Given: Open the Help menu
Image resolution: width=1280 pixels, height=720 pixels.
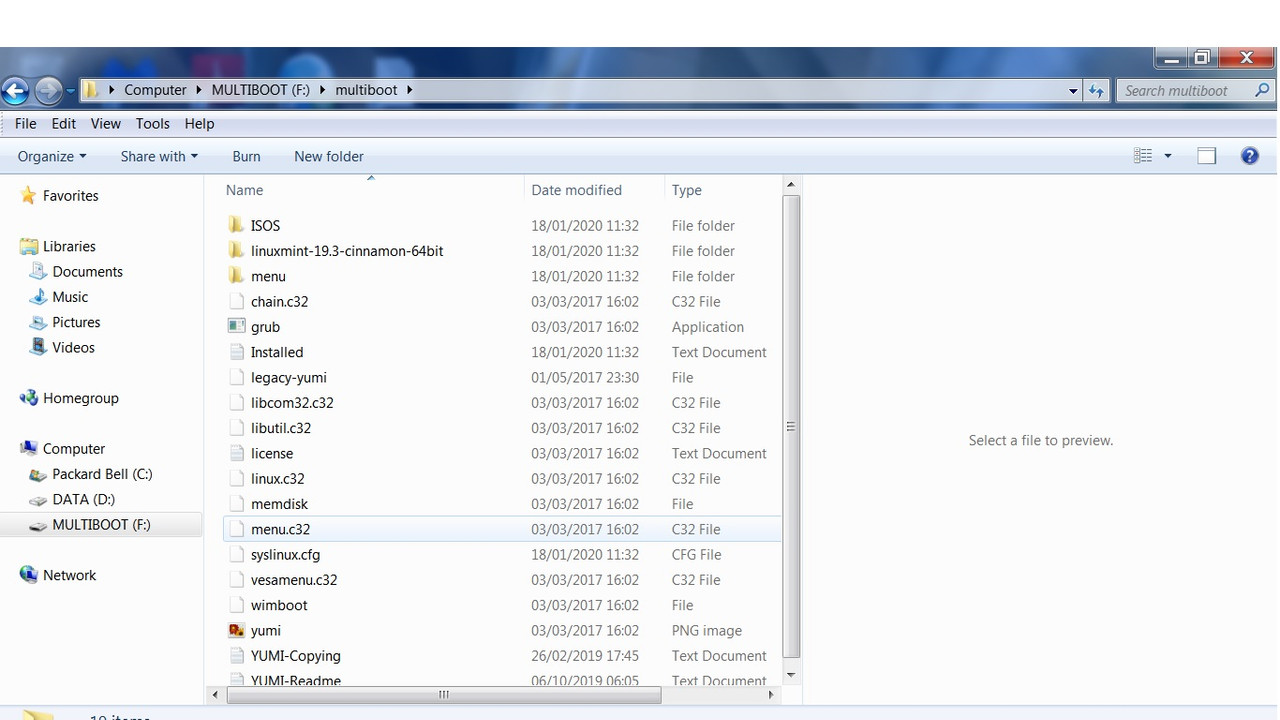Looking at the screenshot, I should click(x=199, y=123).
